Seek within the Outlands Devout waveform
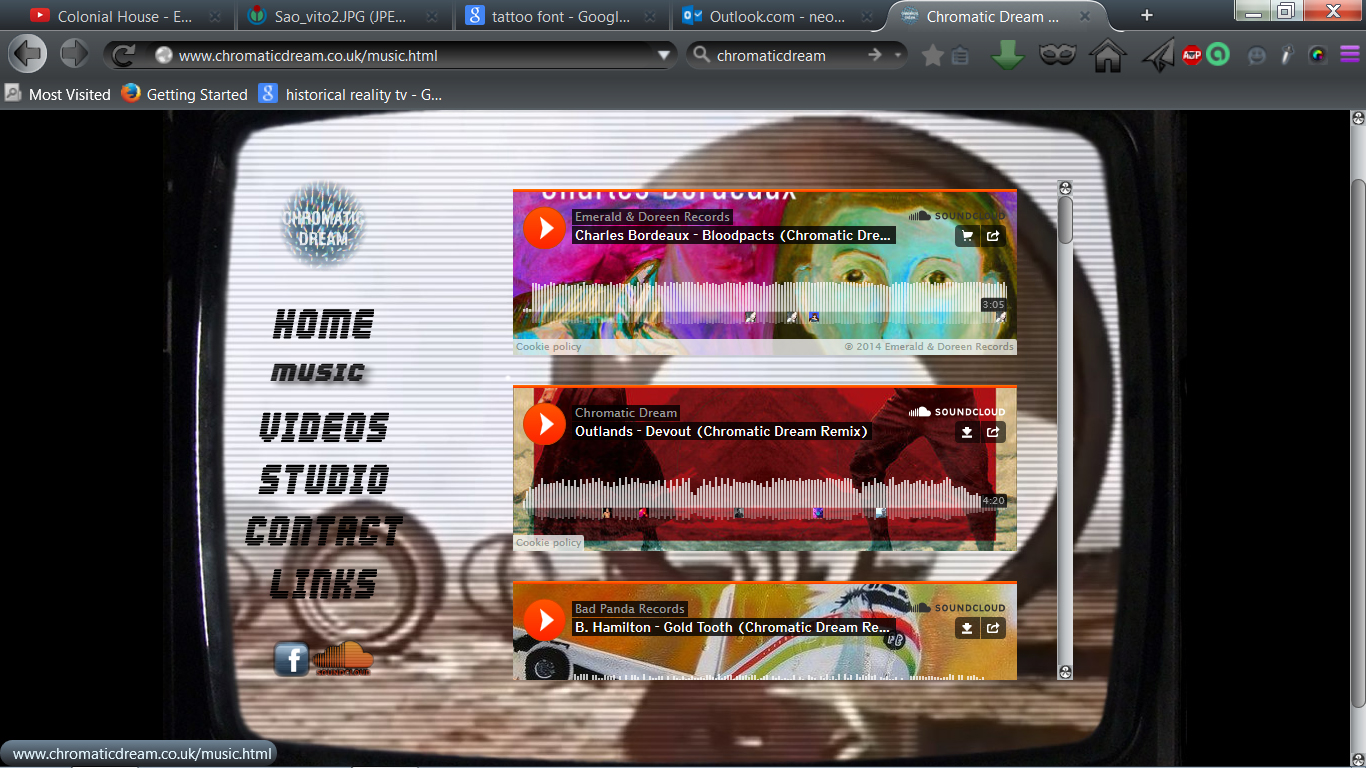Image resolution: width=1366 pixels, height=768 pixels. point(767,499)
